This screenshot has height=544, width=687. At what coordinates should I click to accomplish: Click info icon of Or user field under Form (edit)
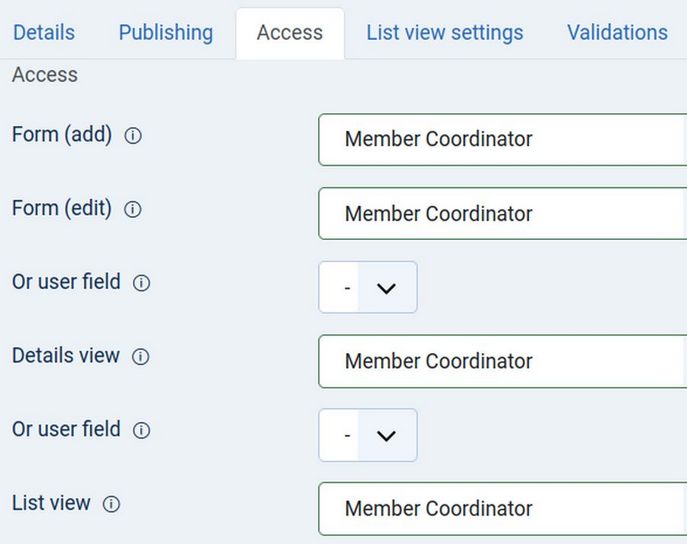141,283
